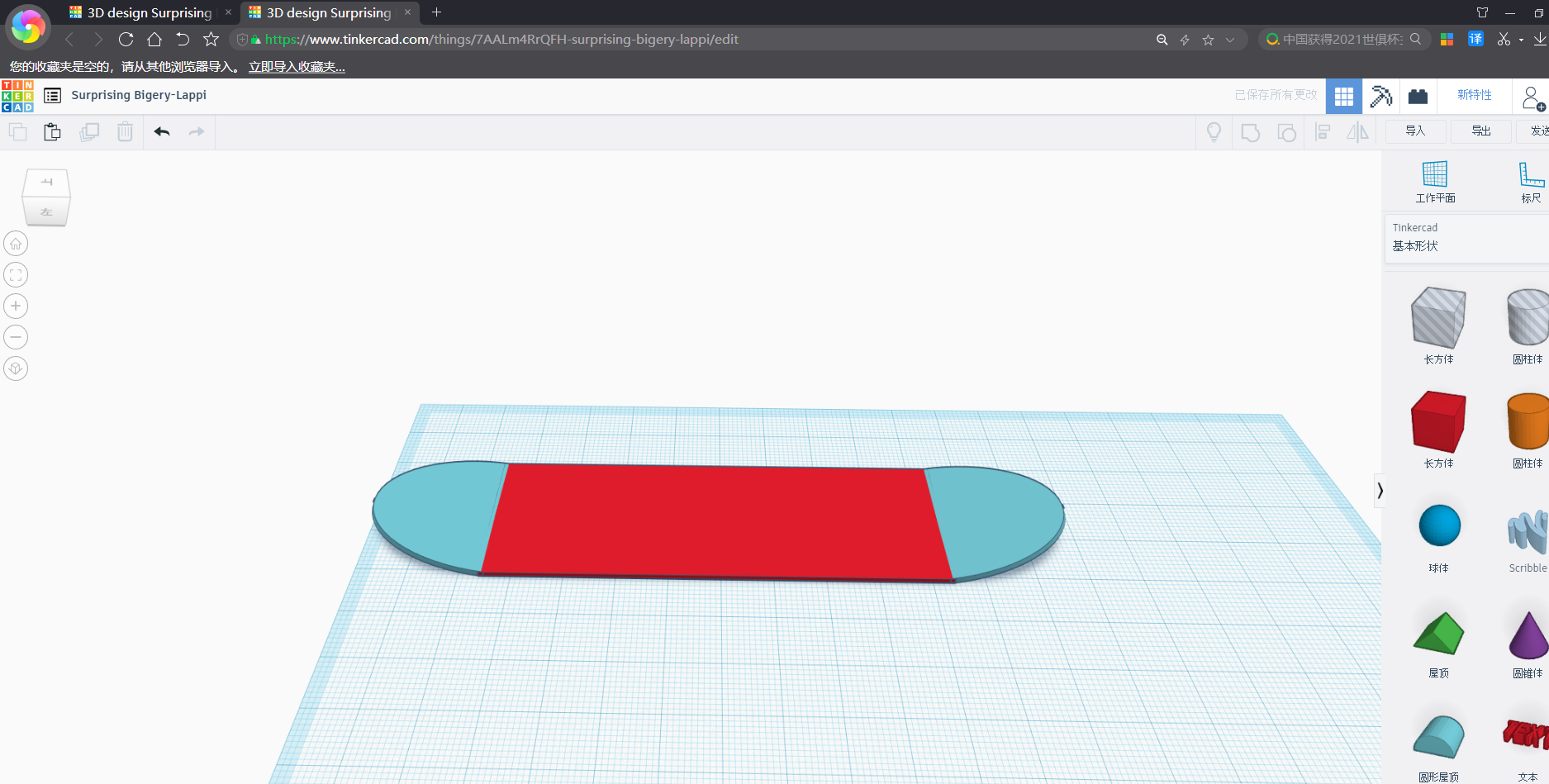The height and width of the screenshot is (784, 1549).
Task: Redo the action in Tinkercad
Action: tap(197, 132)
